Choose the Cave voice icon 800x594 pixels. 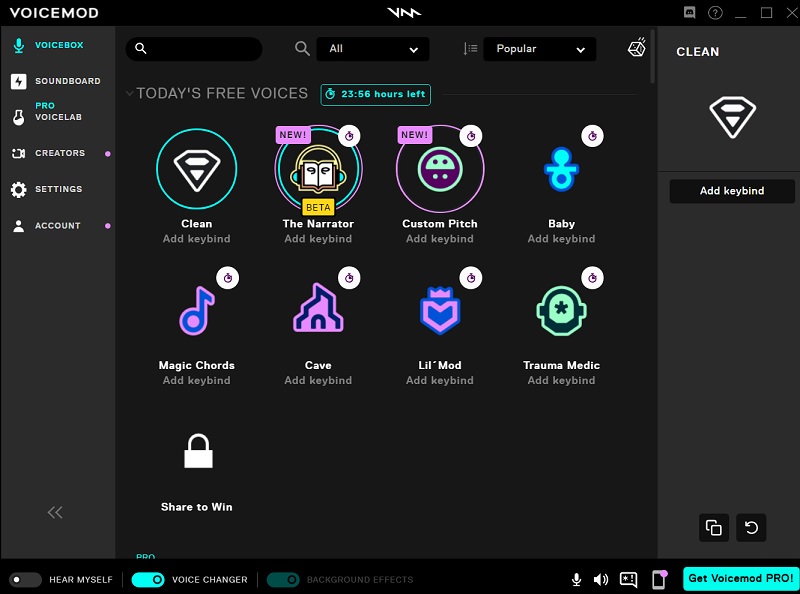coord(318,308)
